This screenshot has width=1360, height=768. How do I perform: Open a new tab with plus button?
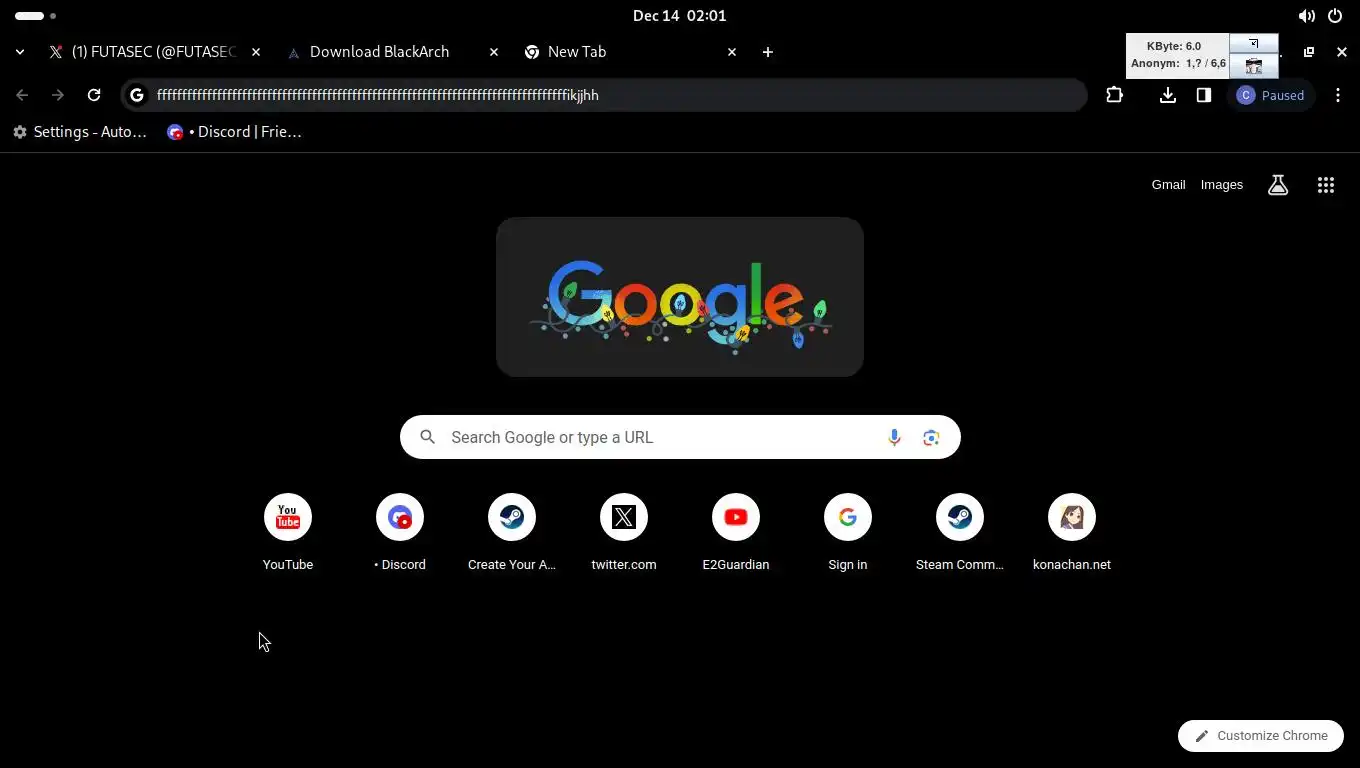[x=768, y=52]
